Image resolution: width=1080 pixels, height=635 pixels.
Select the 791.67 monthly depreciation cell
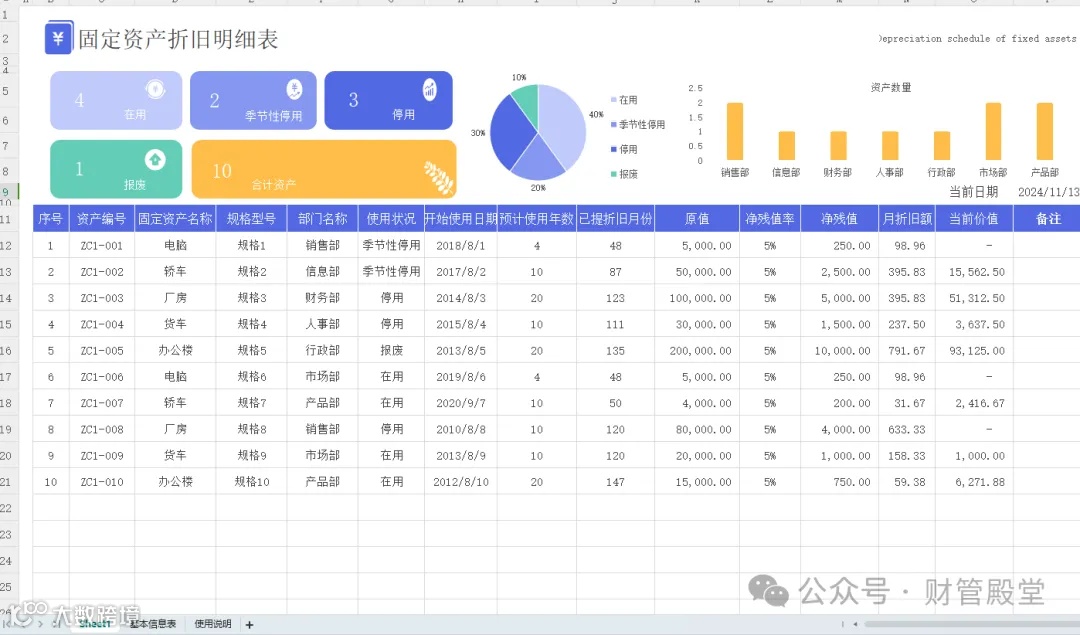907,351
